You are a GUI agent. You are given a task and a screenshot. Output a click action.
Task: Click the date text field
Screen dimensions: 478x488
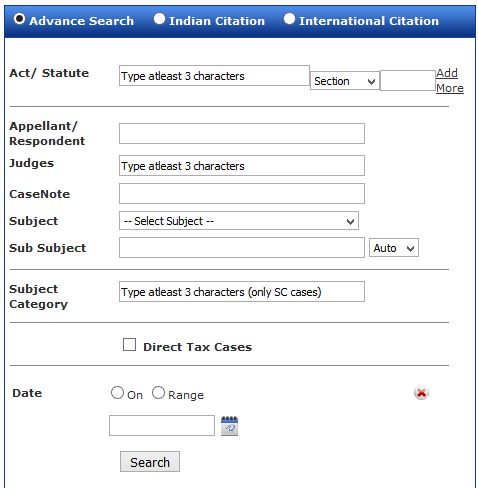pyautogui.click(x=162, y=425)
